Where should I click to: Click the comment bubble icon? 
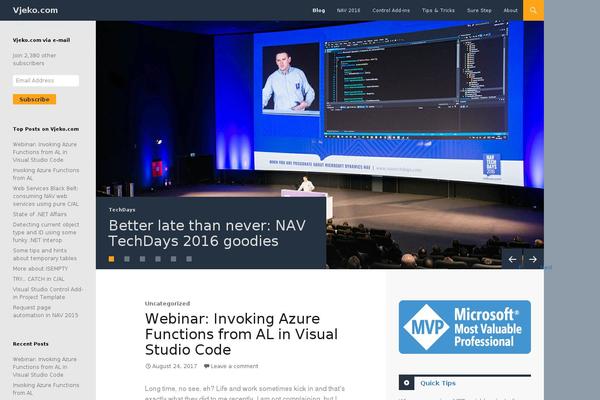(206, 366)
